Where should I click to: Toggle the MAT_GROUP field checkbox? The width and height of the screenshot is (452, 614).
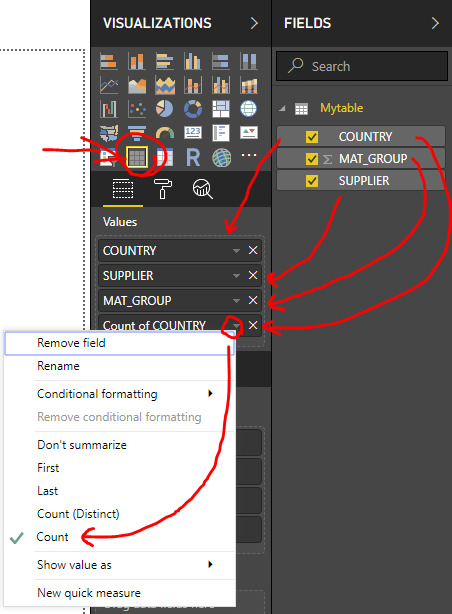point(312,159)
